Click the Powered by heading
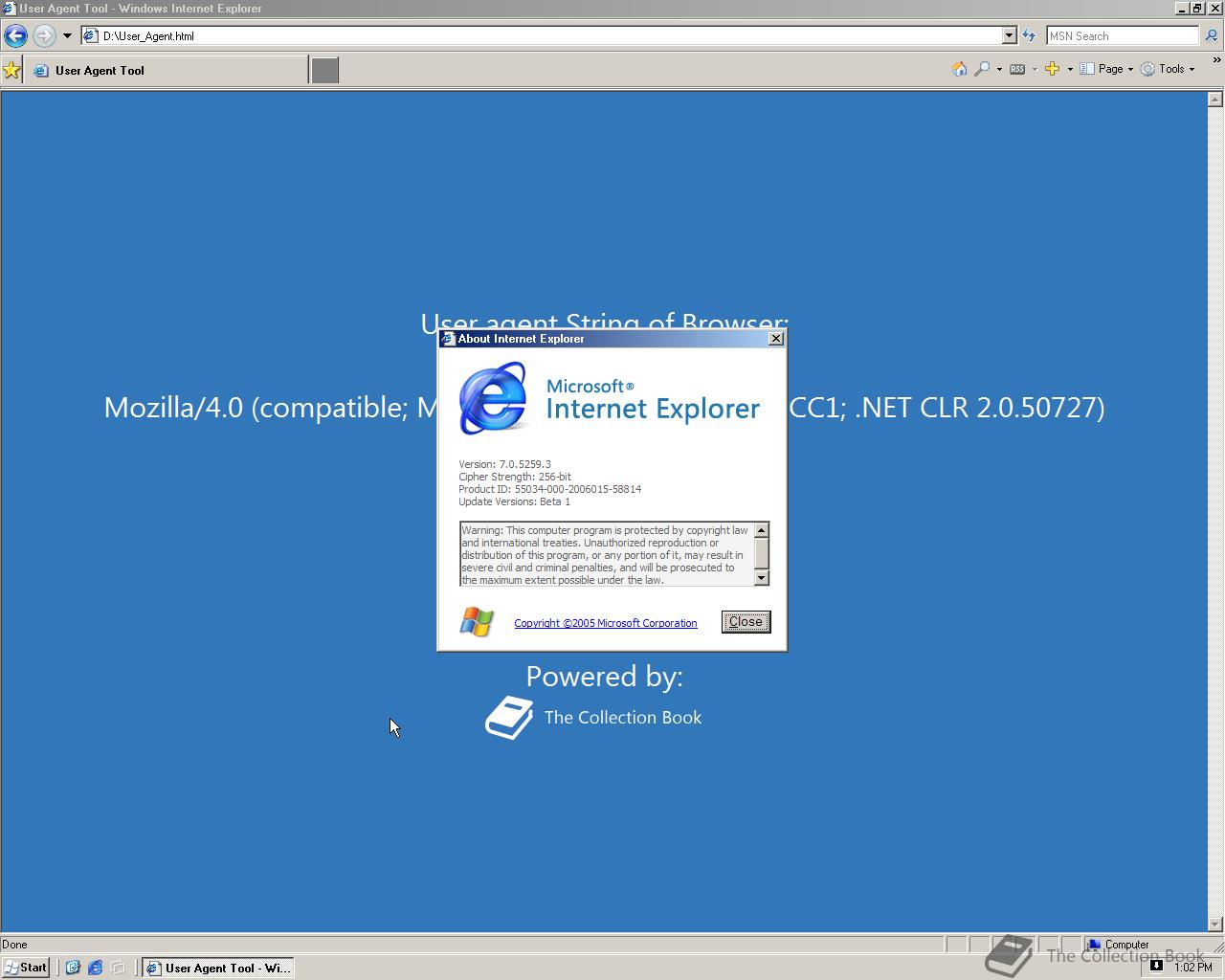 605,677
